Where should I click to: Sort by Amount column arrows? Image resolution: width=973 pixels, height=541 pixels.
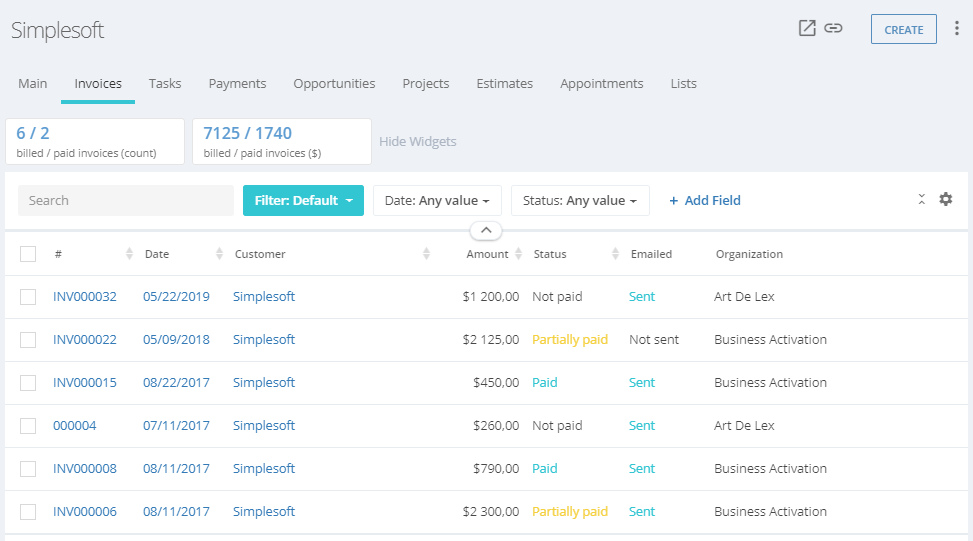point(518,254)
